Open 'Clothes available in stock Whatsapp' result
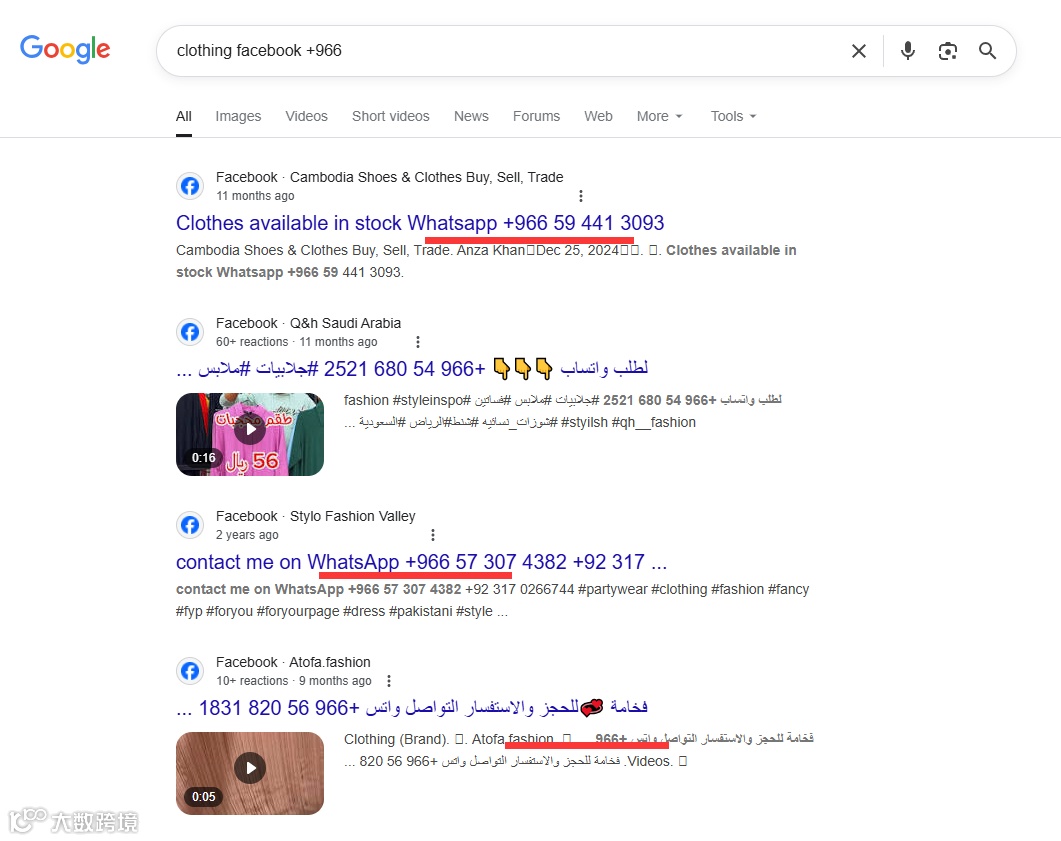 (x=420, y=223)
